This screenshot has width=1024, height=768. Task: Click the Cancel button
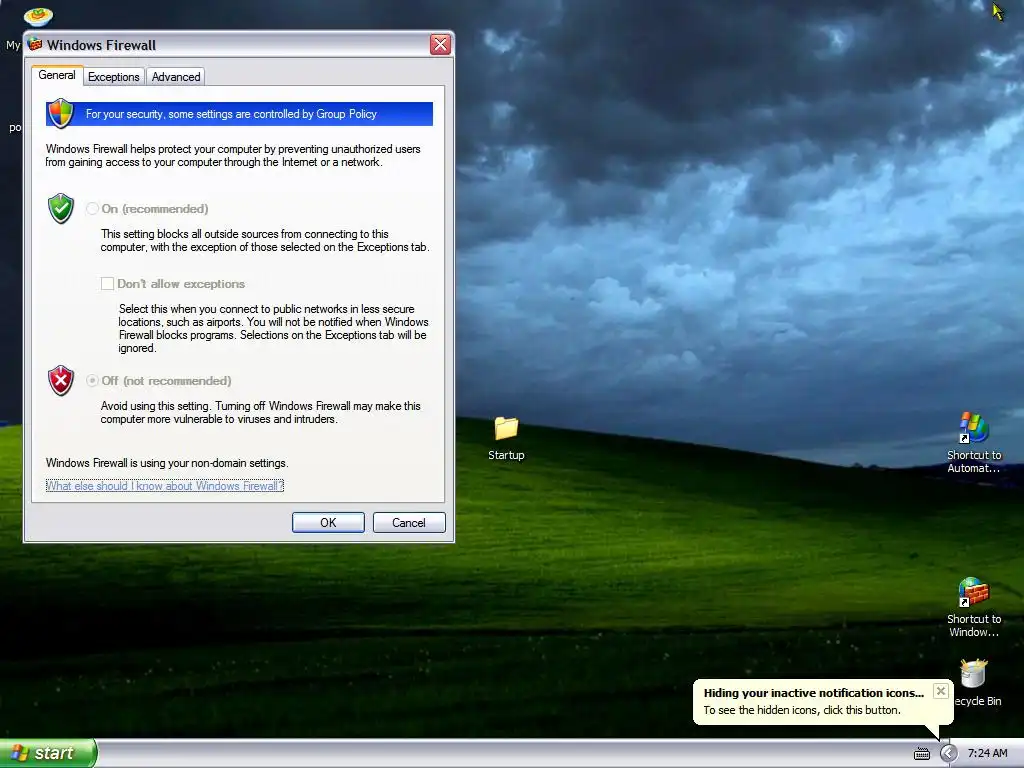click(409, 522)
